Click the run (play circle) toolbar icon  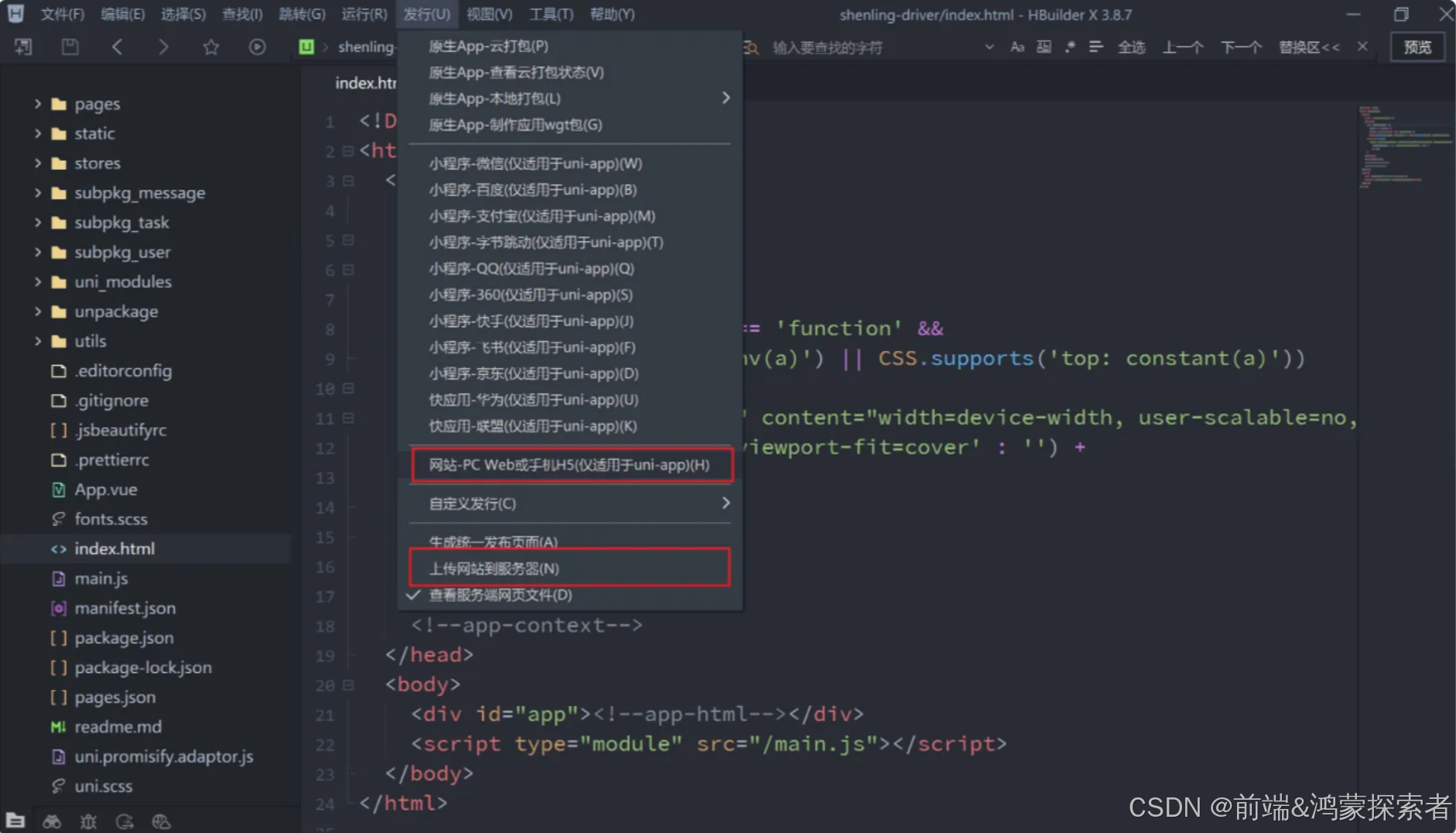(257, 47)
